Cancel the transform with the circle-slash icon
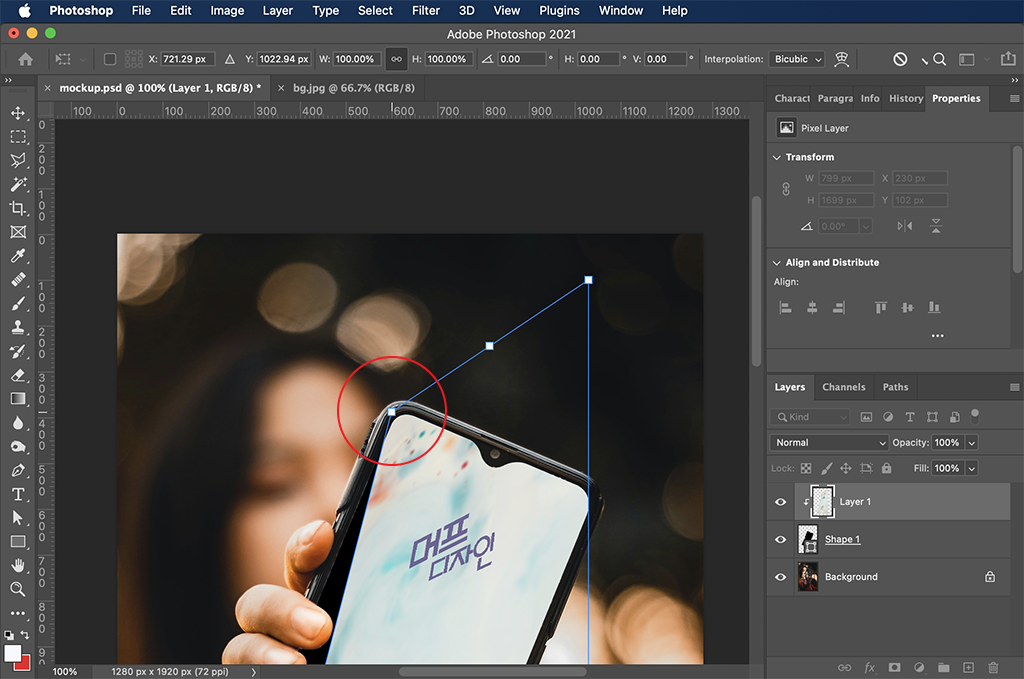 pos(900,59)
